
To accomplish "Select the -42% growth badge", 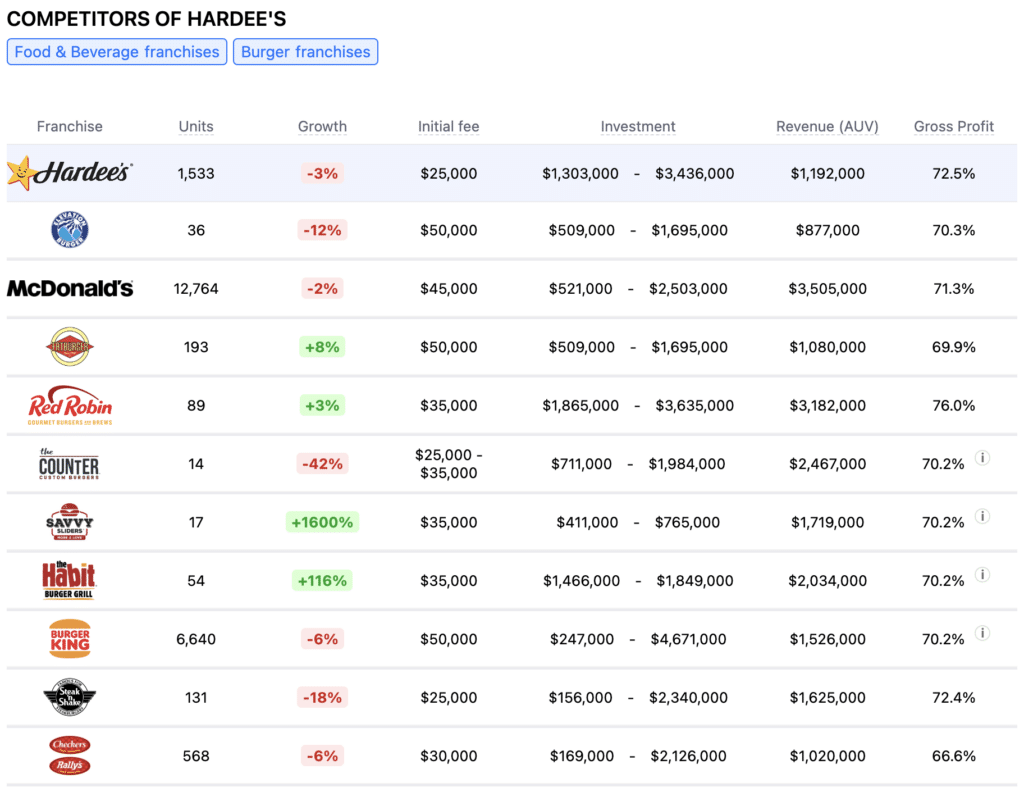I will click(x=323, y=463).
